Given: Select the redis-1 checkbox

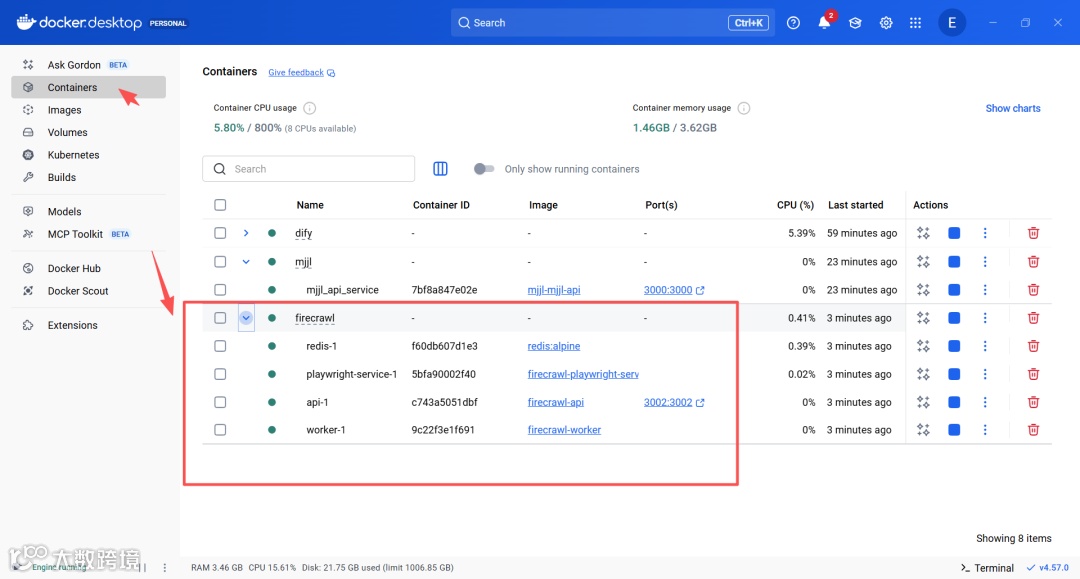Looking at the screenshot, I should (x=220, y=346).
